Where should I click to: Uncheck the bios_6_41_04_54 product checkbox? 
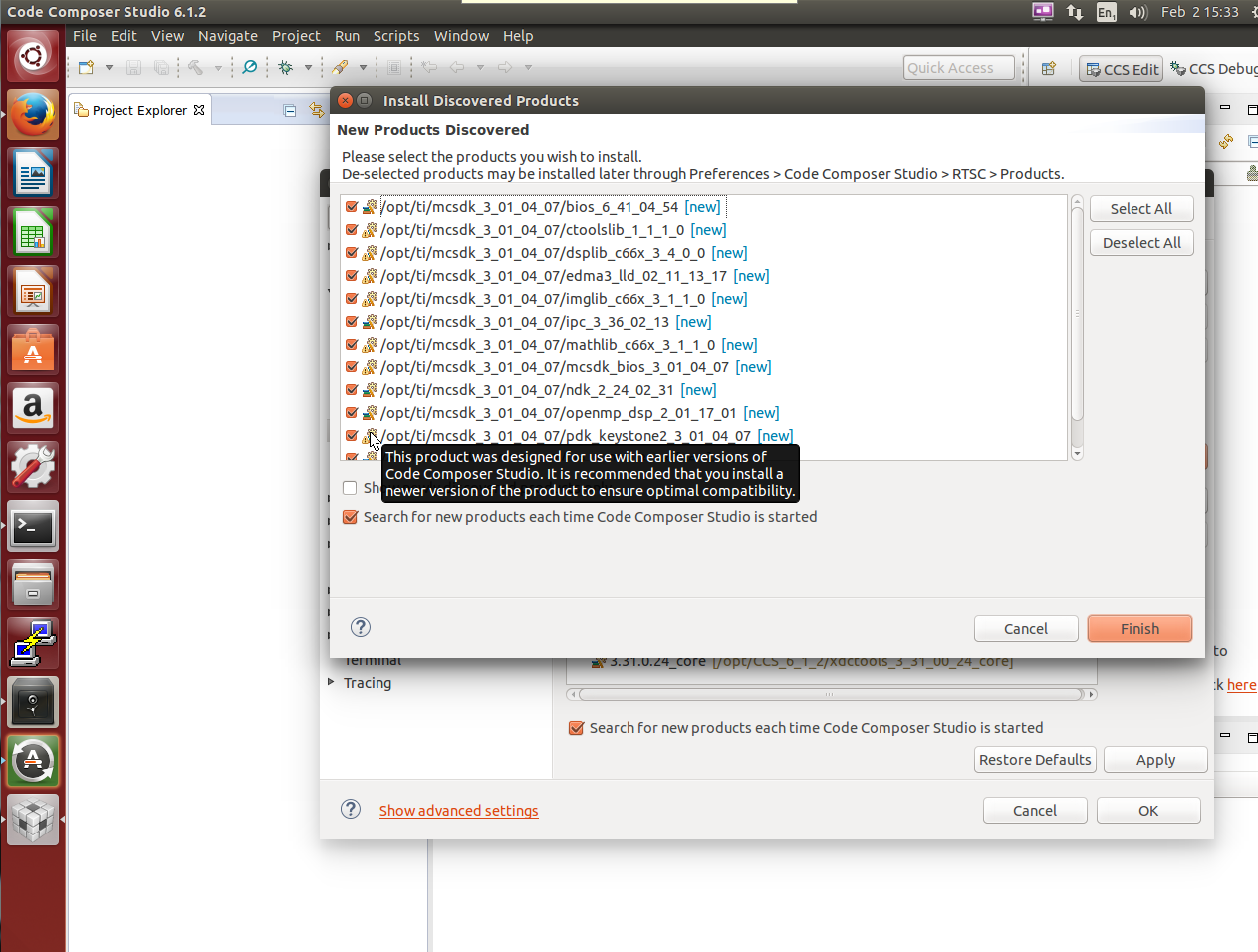(x=352, y=207)
